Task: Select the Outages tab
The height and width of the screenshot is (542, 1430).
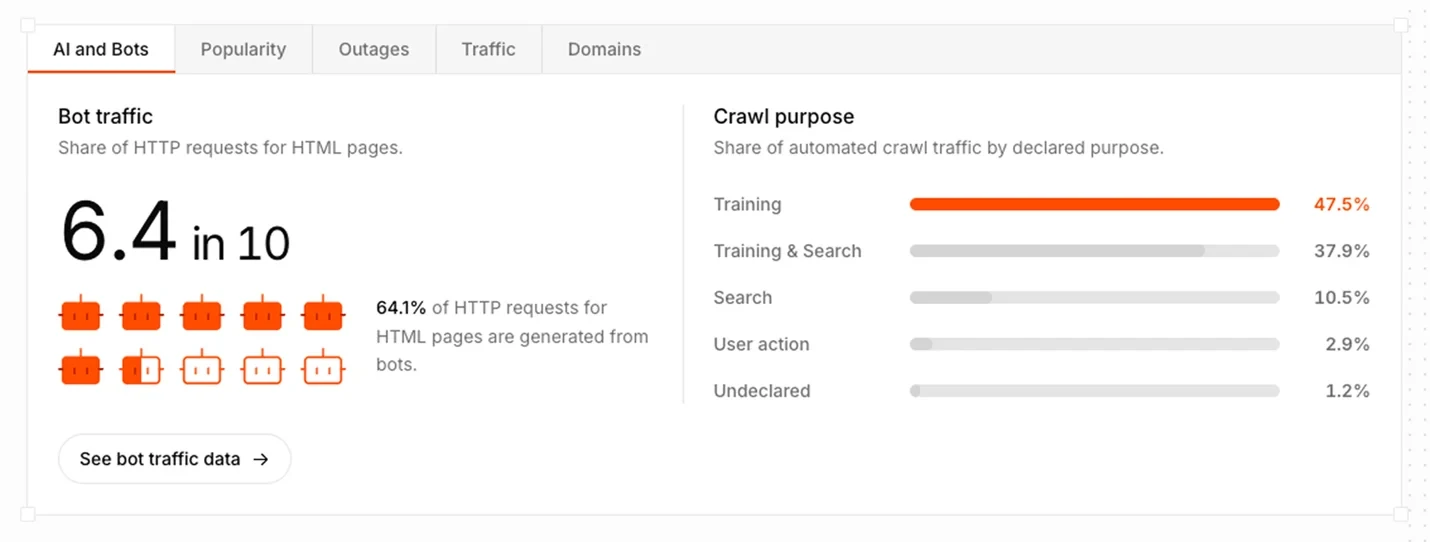Action: [374, 49]
